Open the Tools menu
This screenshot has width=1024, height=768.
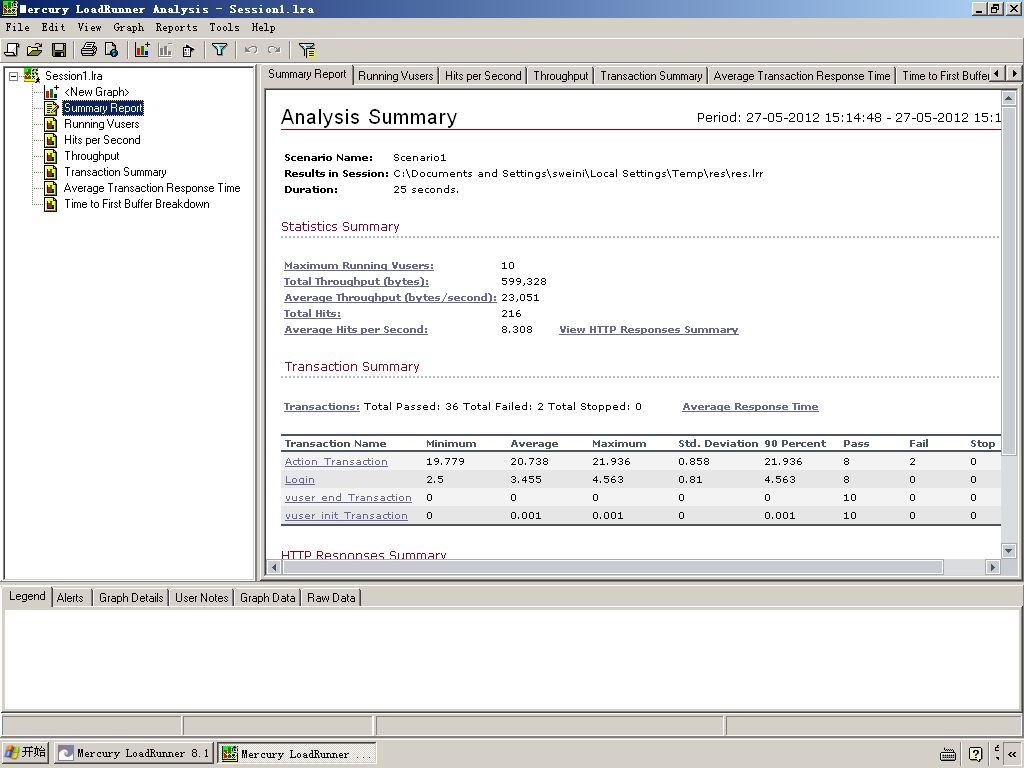225,27
